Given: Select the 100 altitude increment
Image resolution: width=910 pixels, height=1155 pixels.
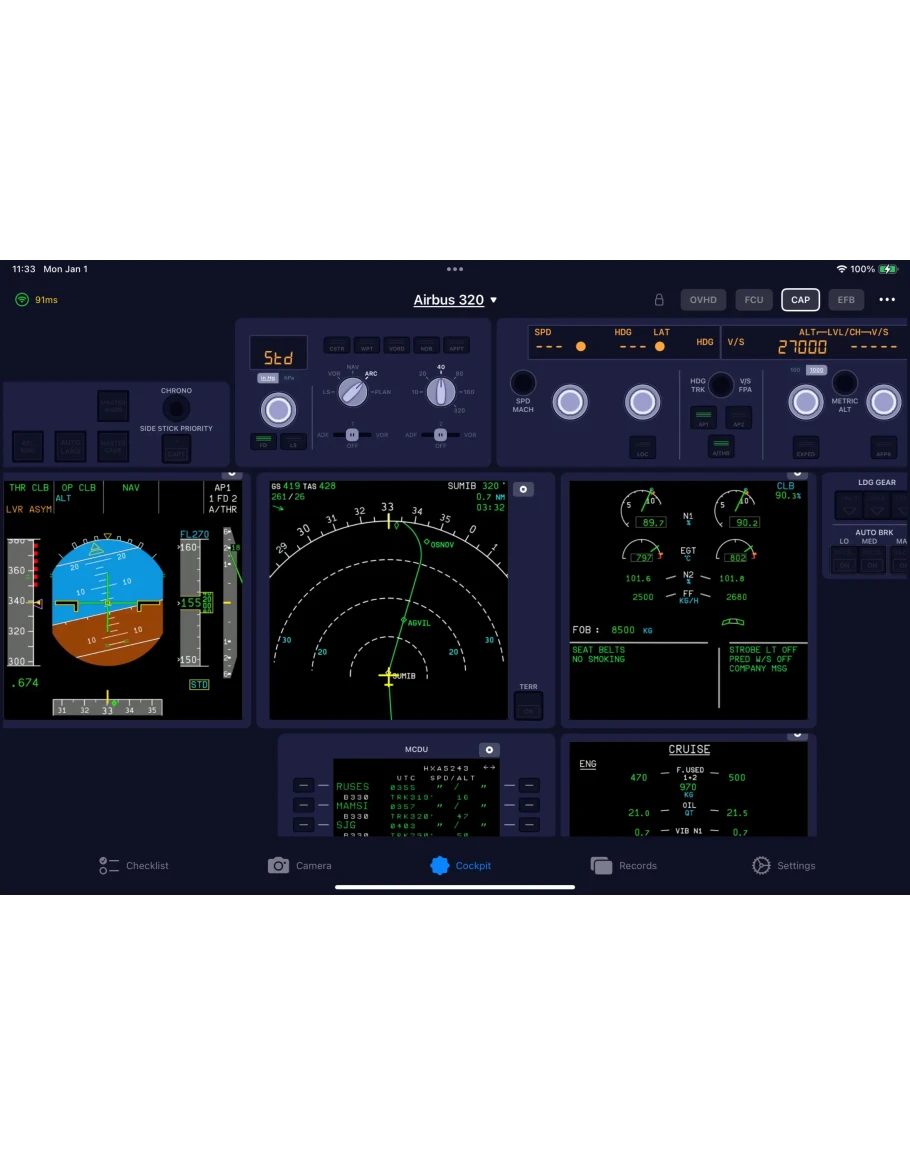Looking at the screenshot, I should (795, 370).
